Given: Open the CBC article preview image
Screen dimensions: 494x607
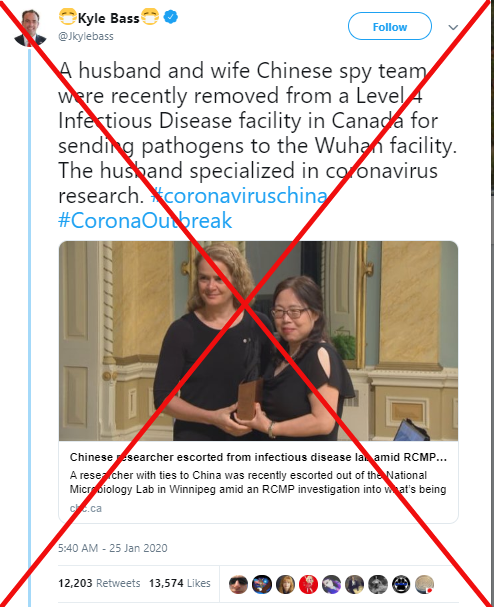Looking at the screenshot, I should click(258, 341).
